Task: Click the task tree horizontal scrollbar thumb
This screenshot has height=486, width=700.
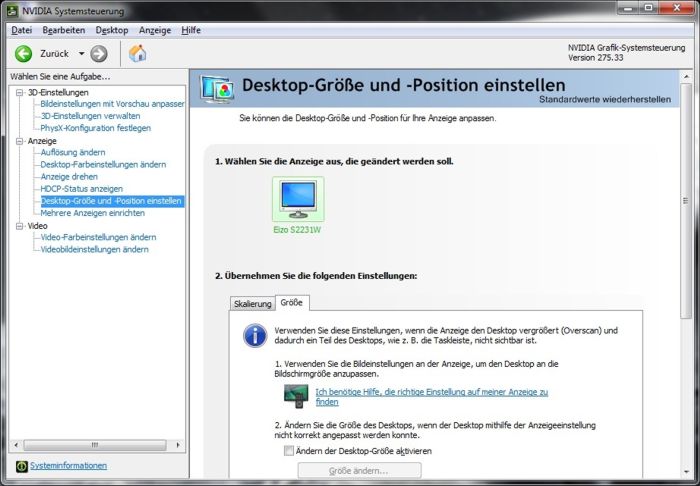Action: coord(95,445)
